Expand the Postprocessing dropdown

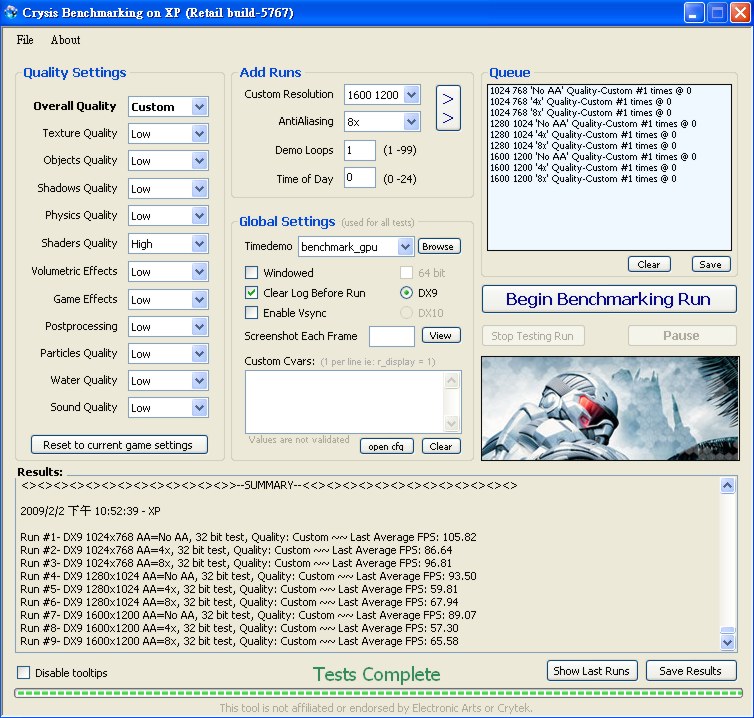tap(199, 327)
